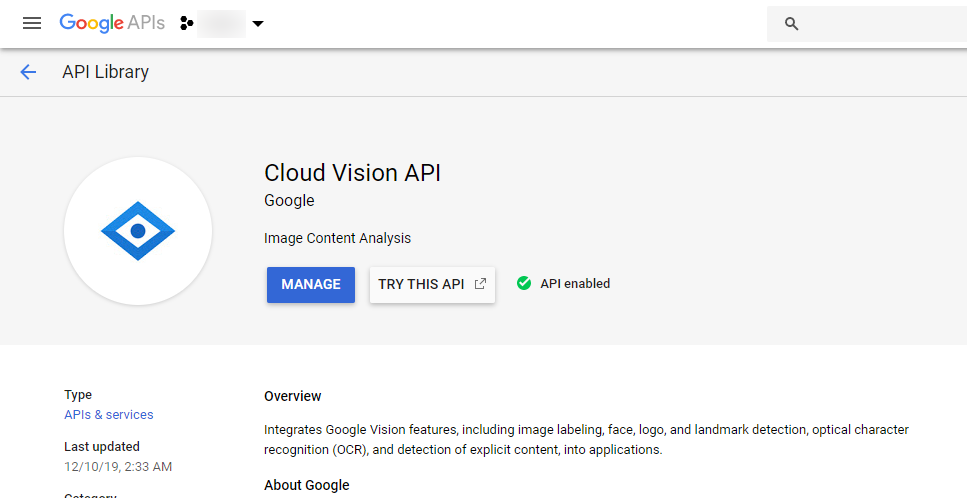Image resolution: width=967 pixels, height=498 pixels.
Task: Click external link icon beside TRY THIS API
Action: (480, 284)
